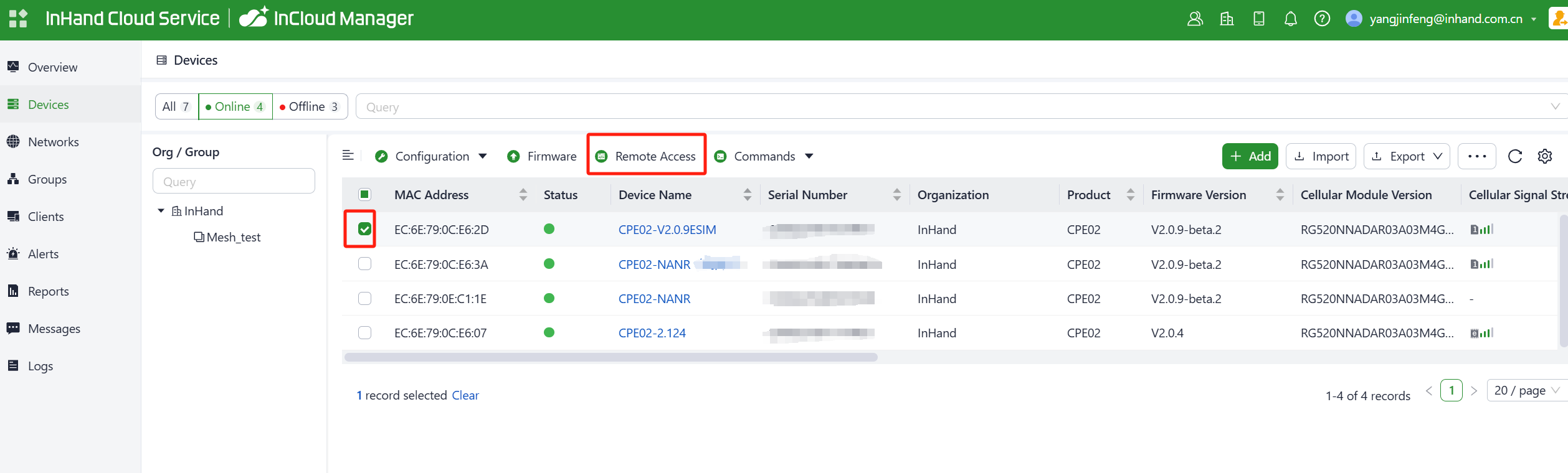Open the help question mark icon
1568x473 pixels.
pos(1322,19)
